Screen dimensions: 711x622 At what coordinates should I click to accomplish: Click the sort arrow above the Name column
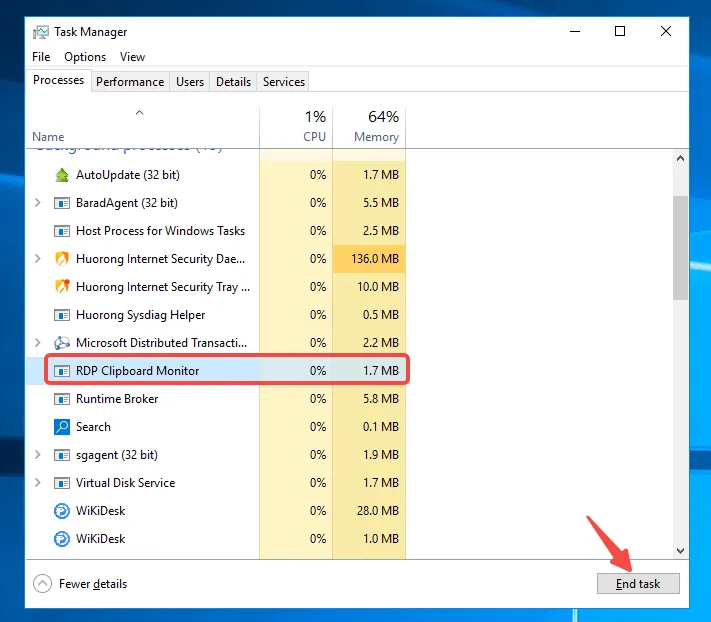tap(140, 112)
